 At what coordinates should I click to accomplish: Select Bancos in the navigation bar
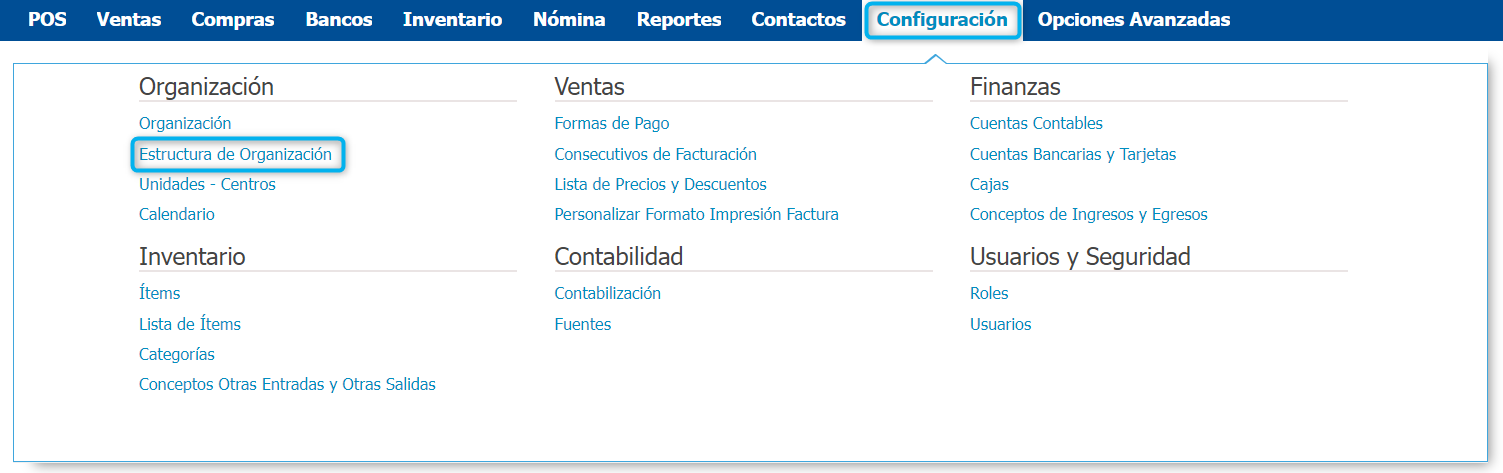tap(339, 20)
